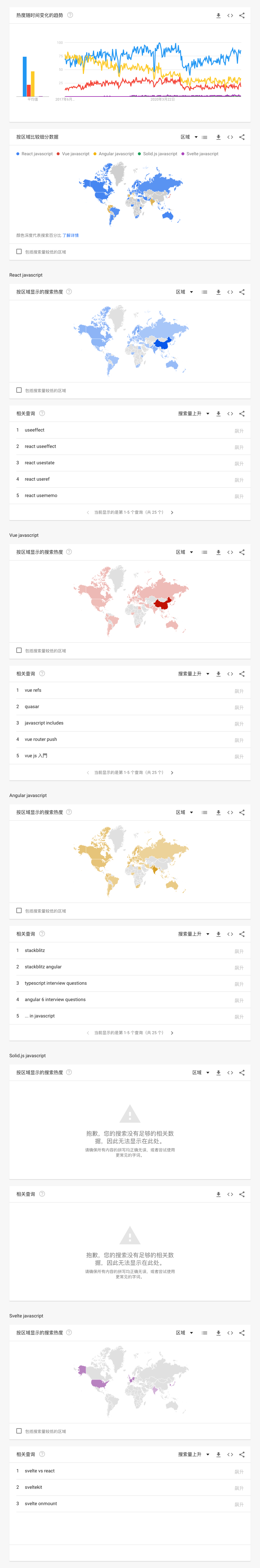Open help icon beside Svelte 按区域显示的搜索热度

pyautogui.click(x=69, y=1332)
